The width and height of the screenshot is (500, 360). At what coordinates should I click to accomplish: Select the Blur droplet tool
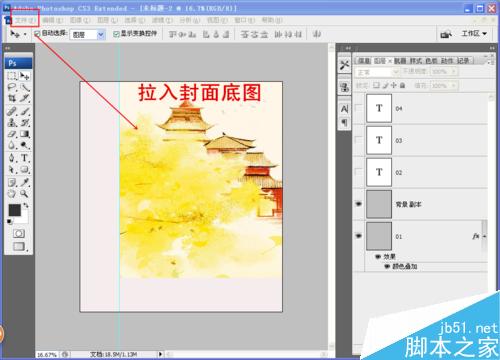click(x=12, y=145)
